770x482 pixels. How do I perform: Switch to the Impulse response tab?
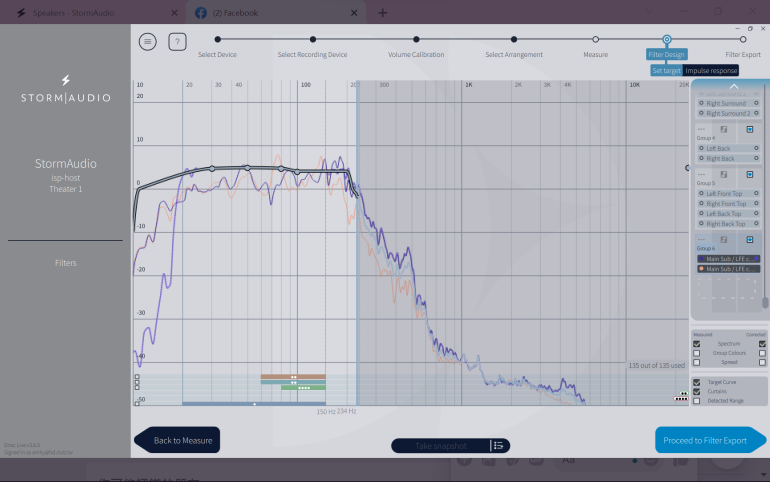pos(711,71)
